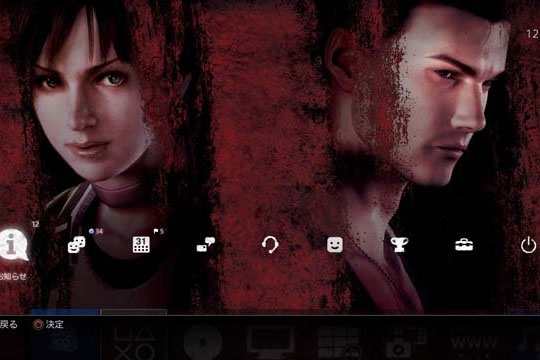The height and width of the screenshot is (360, 540).
Task: Click the online friends count 34 badge
Action: 96,232
